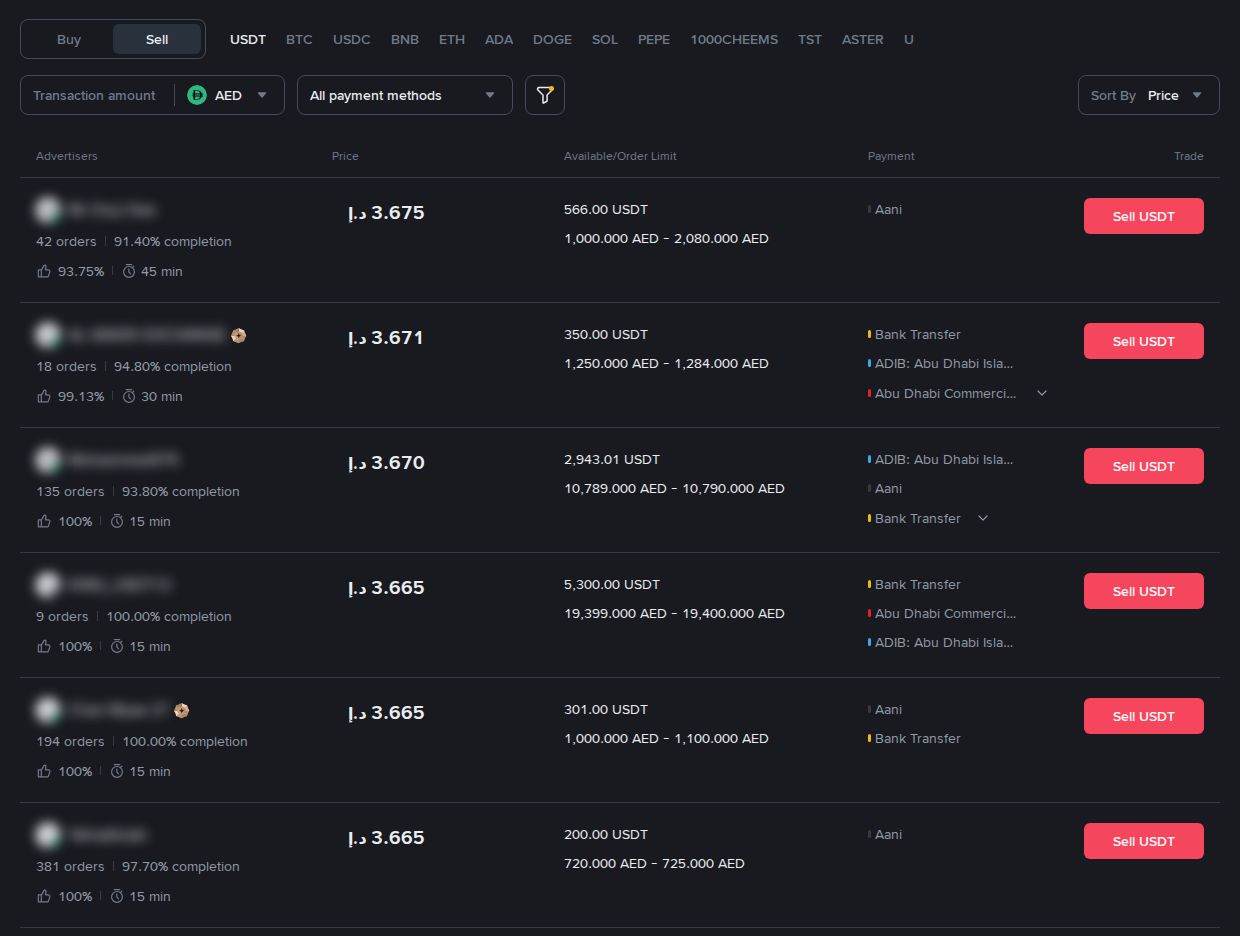Click the clock icon next to 30 min
This screenshot has width=1240, height=936.
[128, 396]
